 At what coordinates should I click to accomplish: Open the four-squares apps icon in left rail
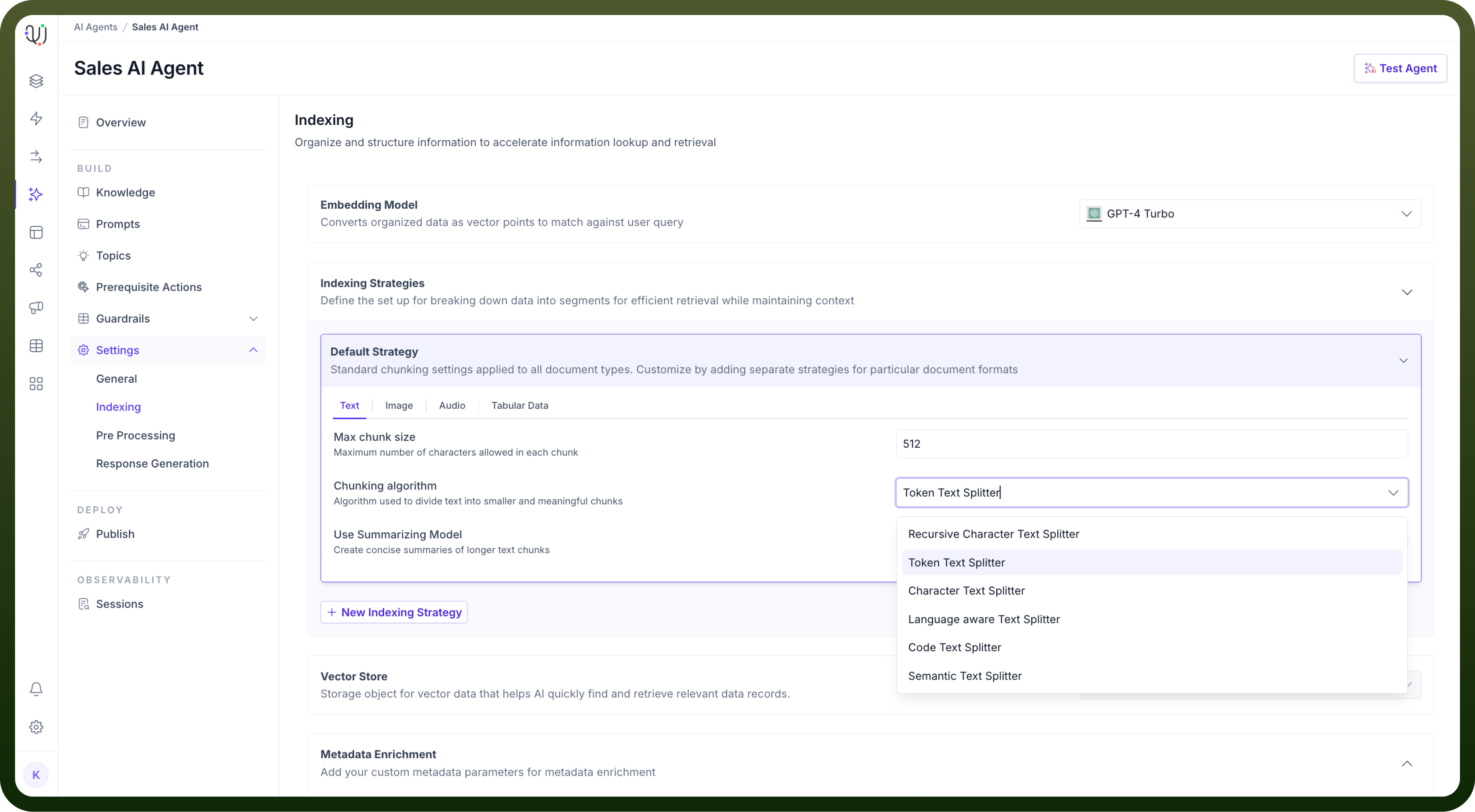pos(36,384)
